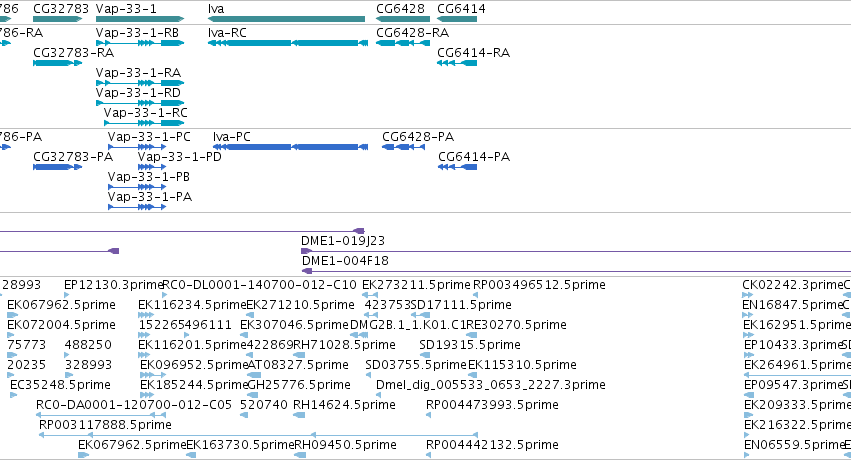
Task: Click EST SD03755.5prime
Action: click(x=416, y=365)
